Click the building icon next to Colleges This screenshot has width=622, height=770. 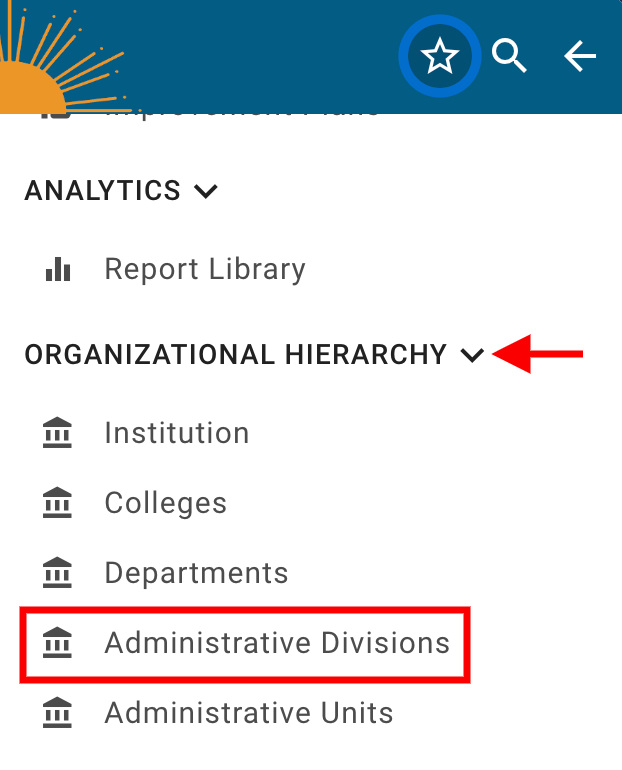point(58,503)
